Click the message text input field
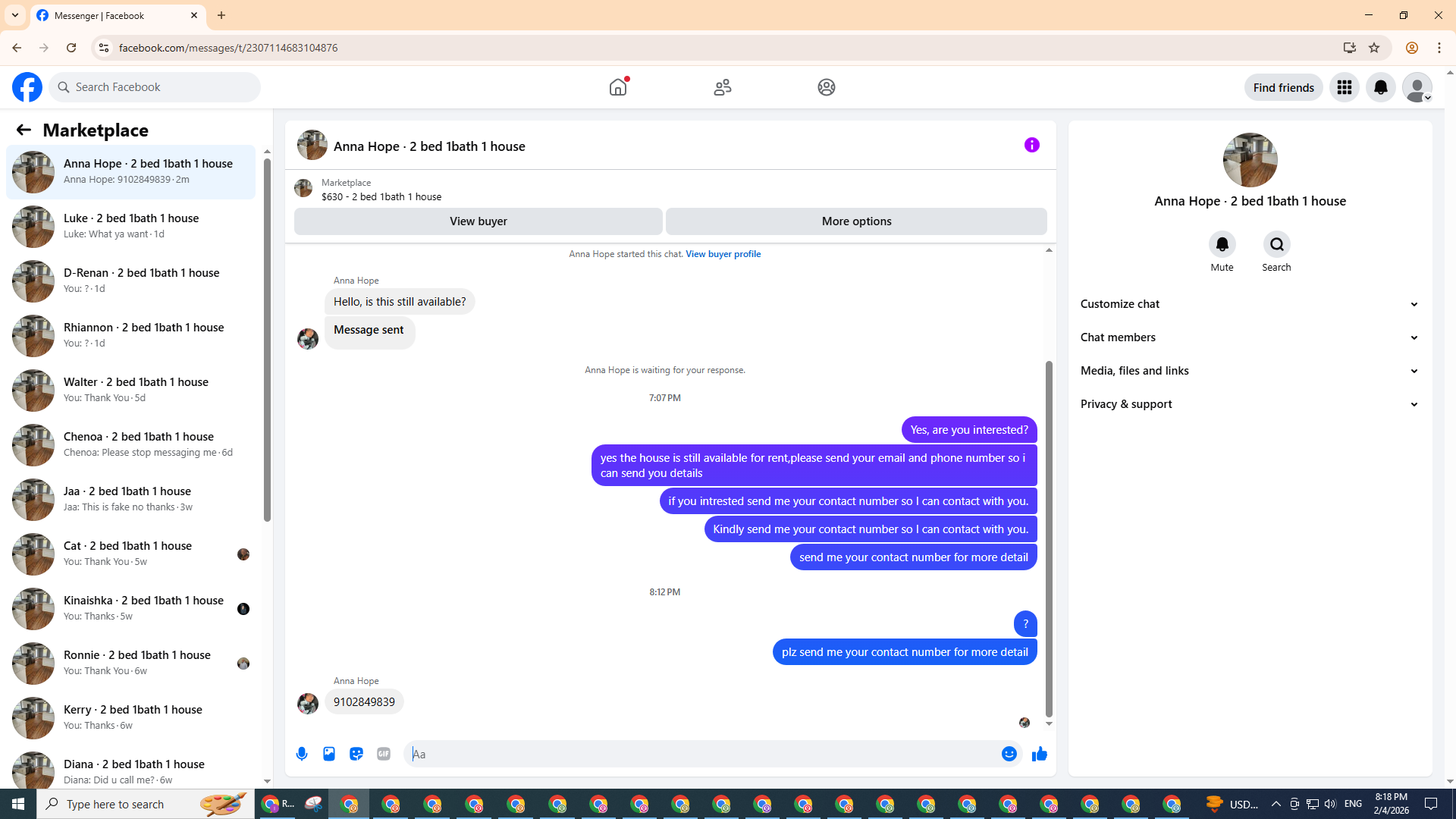1456x819 pixels. [x=701, y=754]
